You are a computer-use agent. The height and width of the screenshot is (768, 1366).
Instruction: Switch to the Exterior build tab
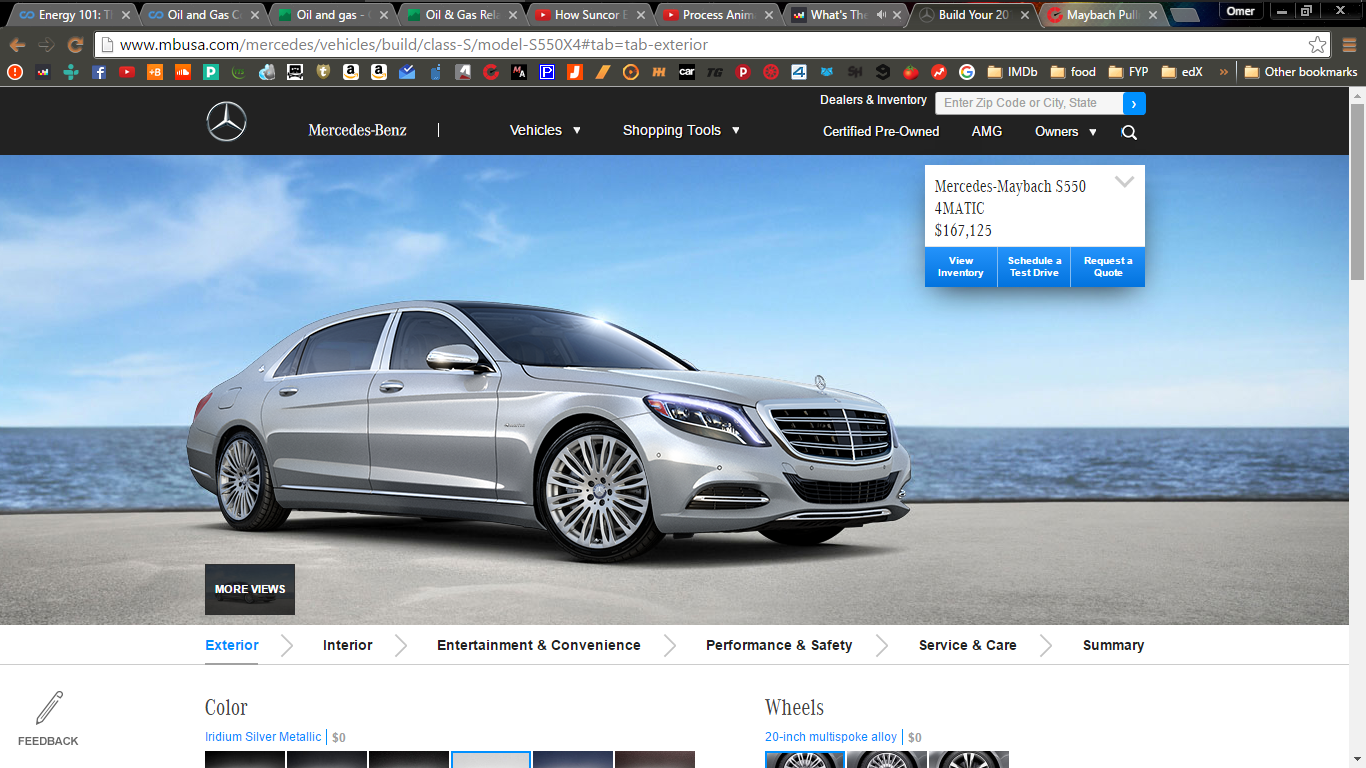232,645
